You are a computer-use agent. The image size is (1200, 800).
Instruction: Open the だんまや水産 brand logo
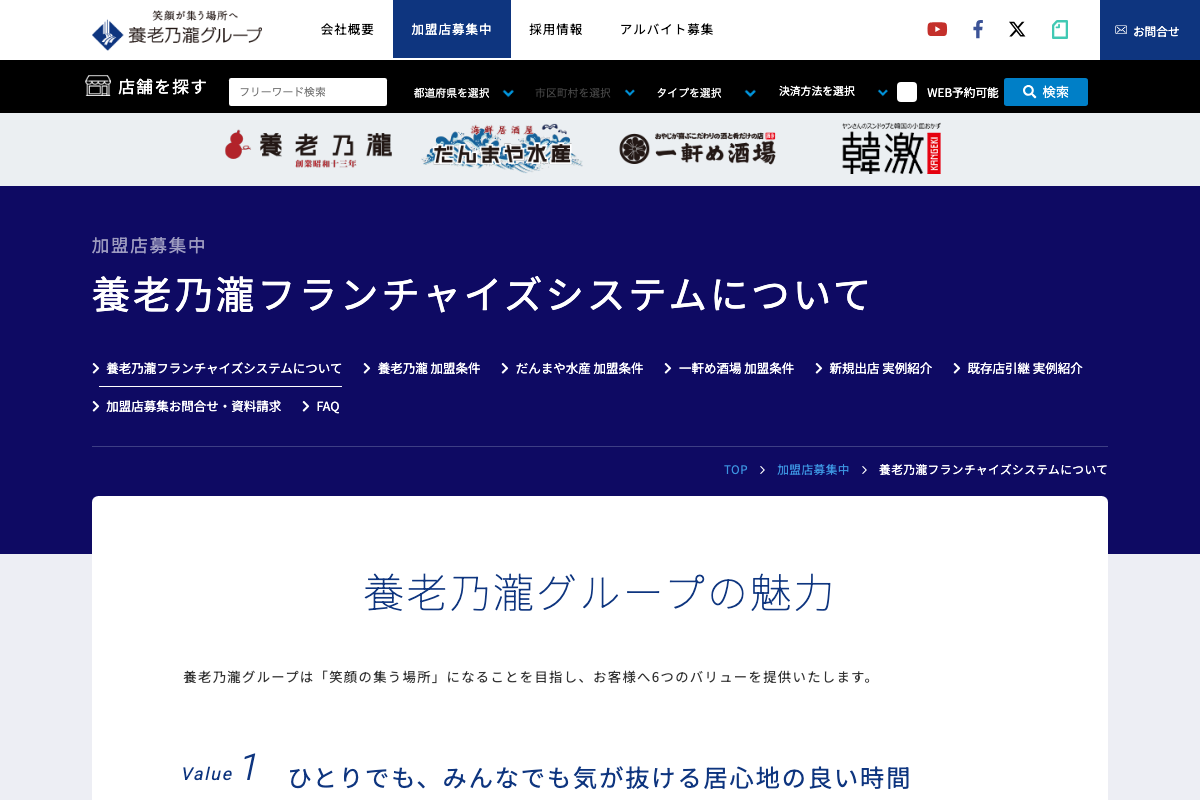click(503, 148)
